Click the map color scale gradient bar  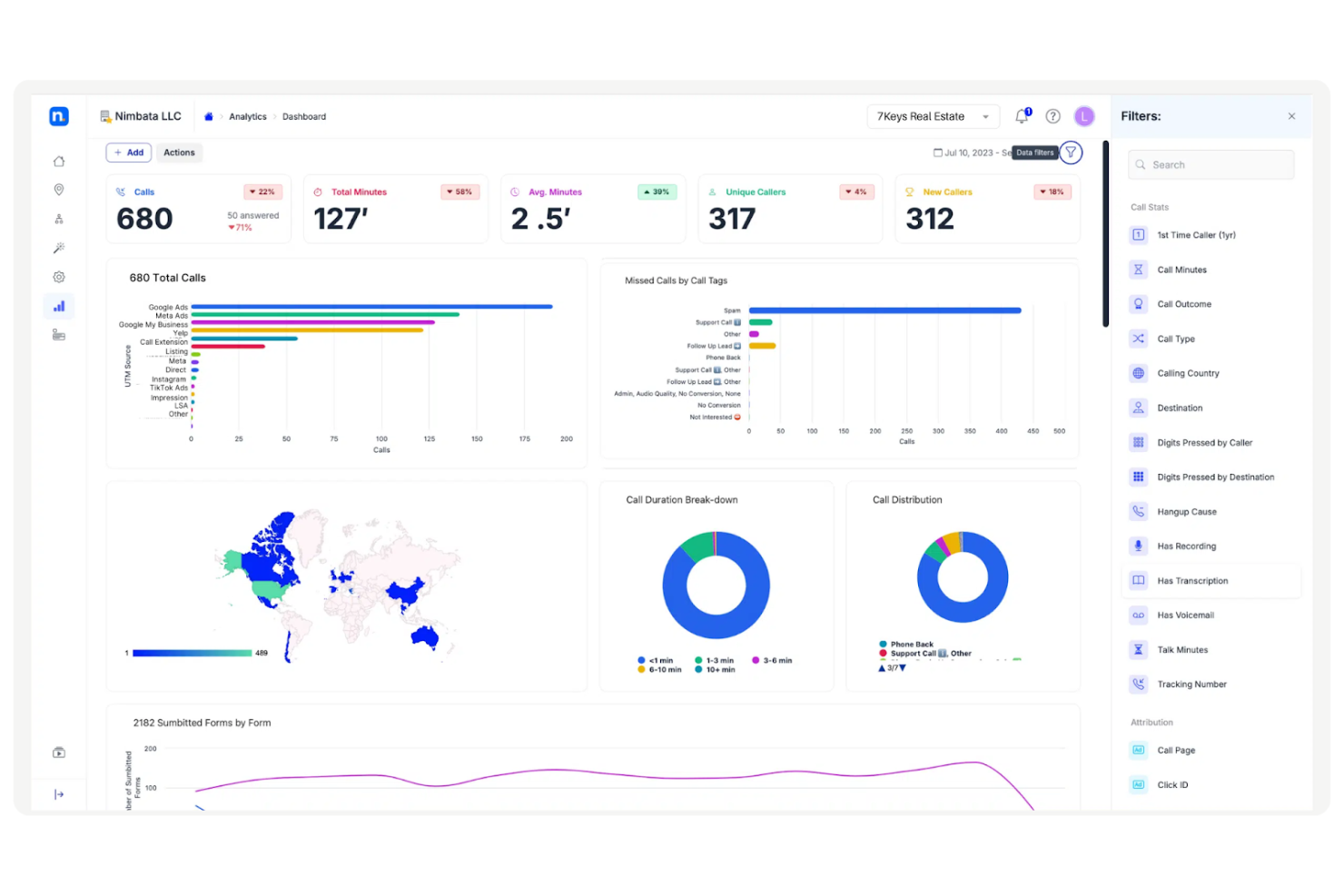[x=192, y=653]
